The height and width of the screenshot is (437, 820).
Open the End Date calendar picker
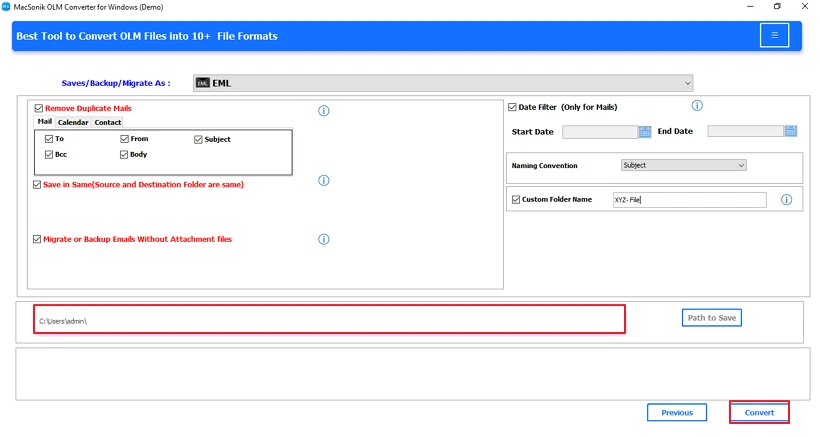click(791, 131)
